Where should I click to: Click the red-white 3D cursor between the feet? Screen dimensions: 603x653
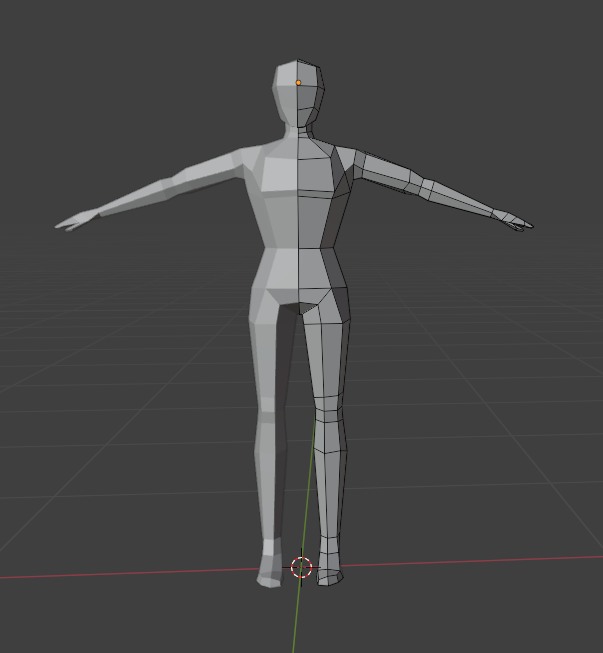(x=302, y=567)
